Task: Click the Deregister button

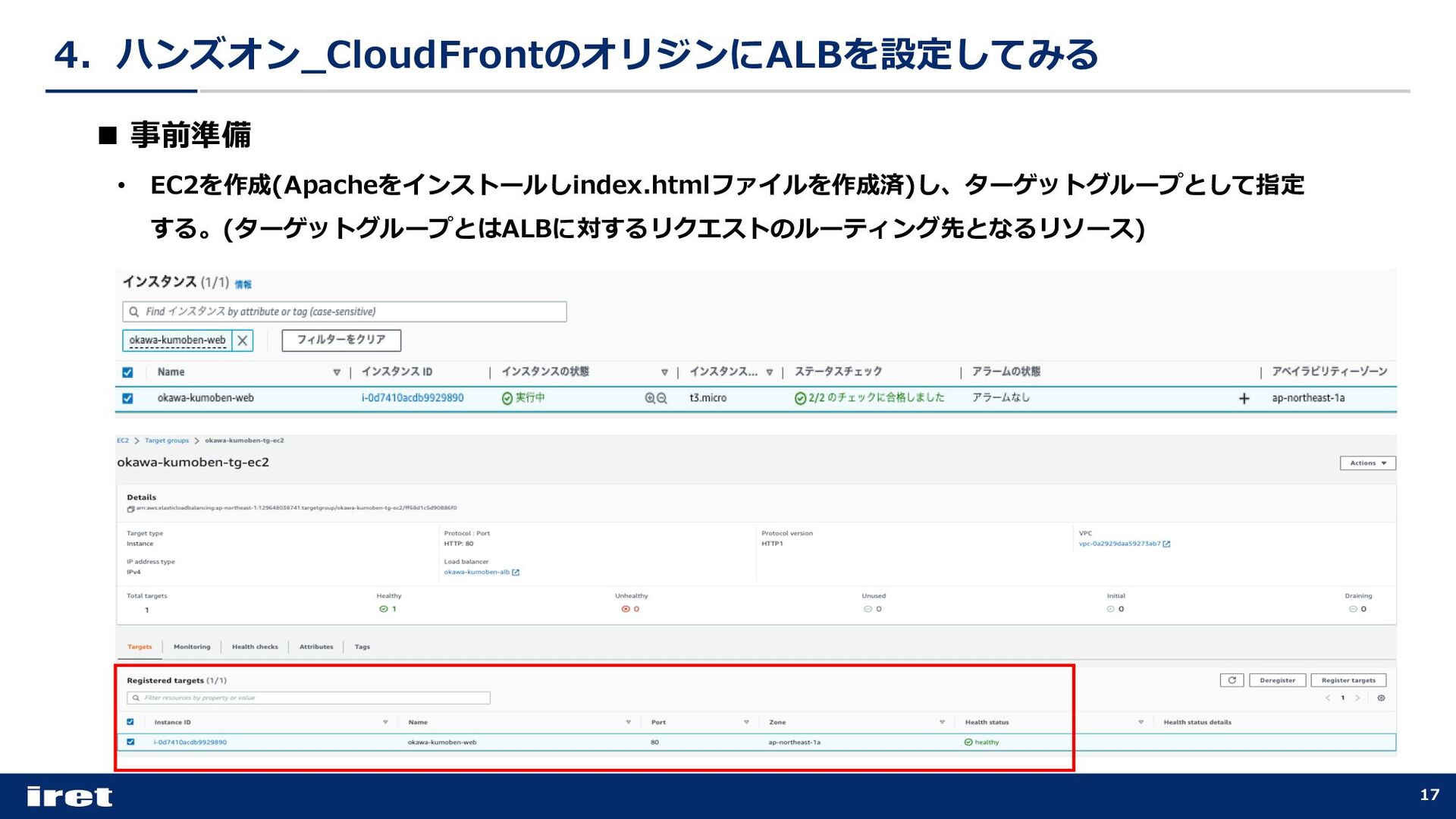Action: (x=1277, y=680)
